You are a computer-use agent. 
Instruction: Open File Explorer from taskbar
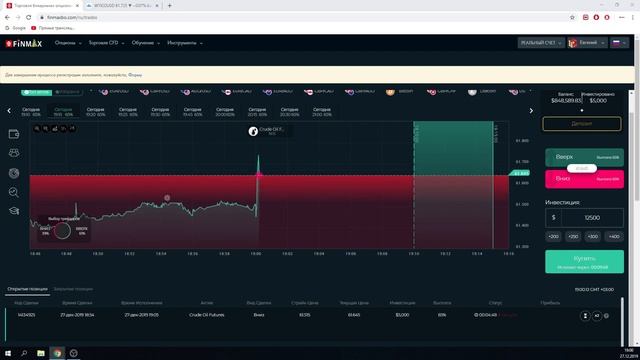click(41, 353)
